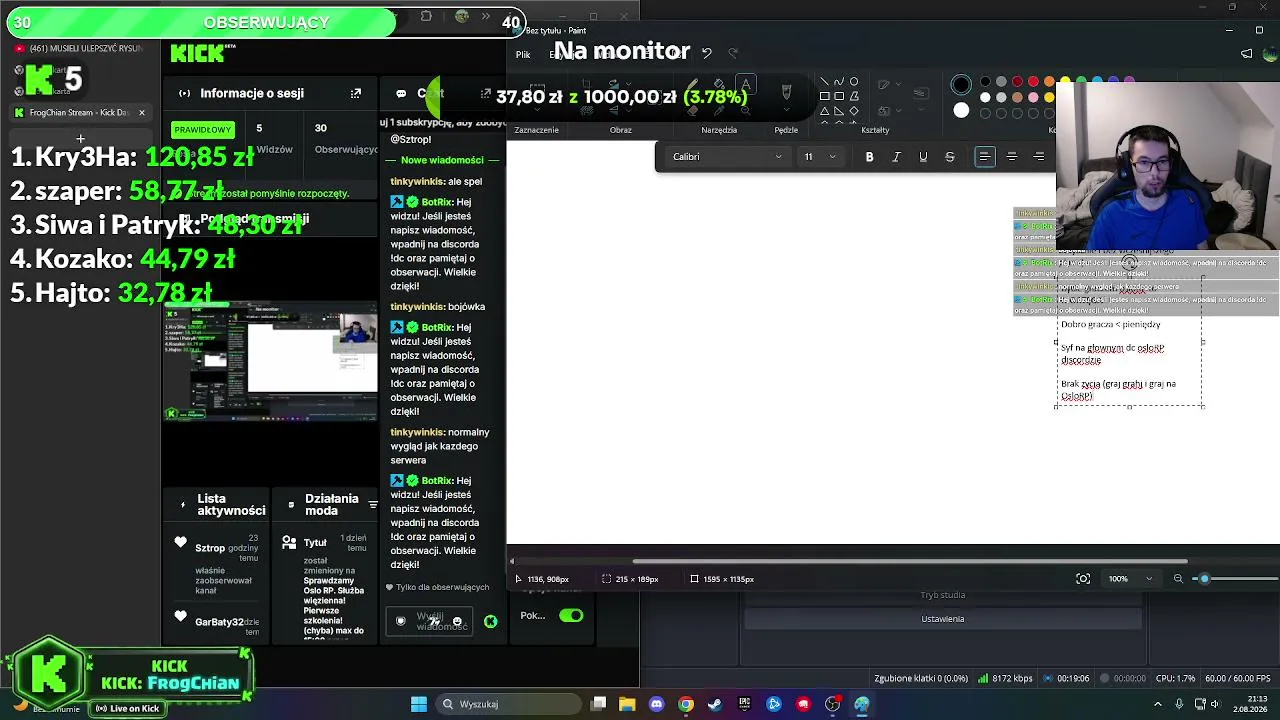Pop out the Kick chat panel
The width and height of the screenshot is (1280, 720).
[x=486, y=93]
